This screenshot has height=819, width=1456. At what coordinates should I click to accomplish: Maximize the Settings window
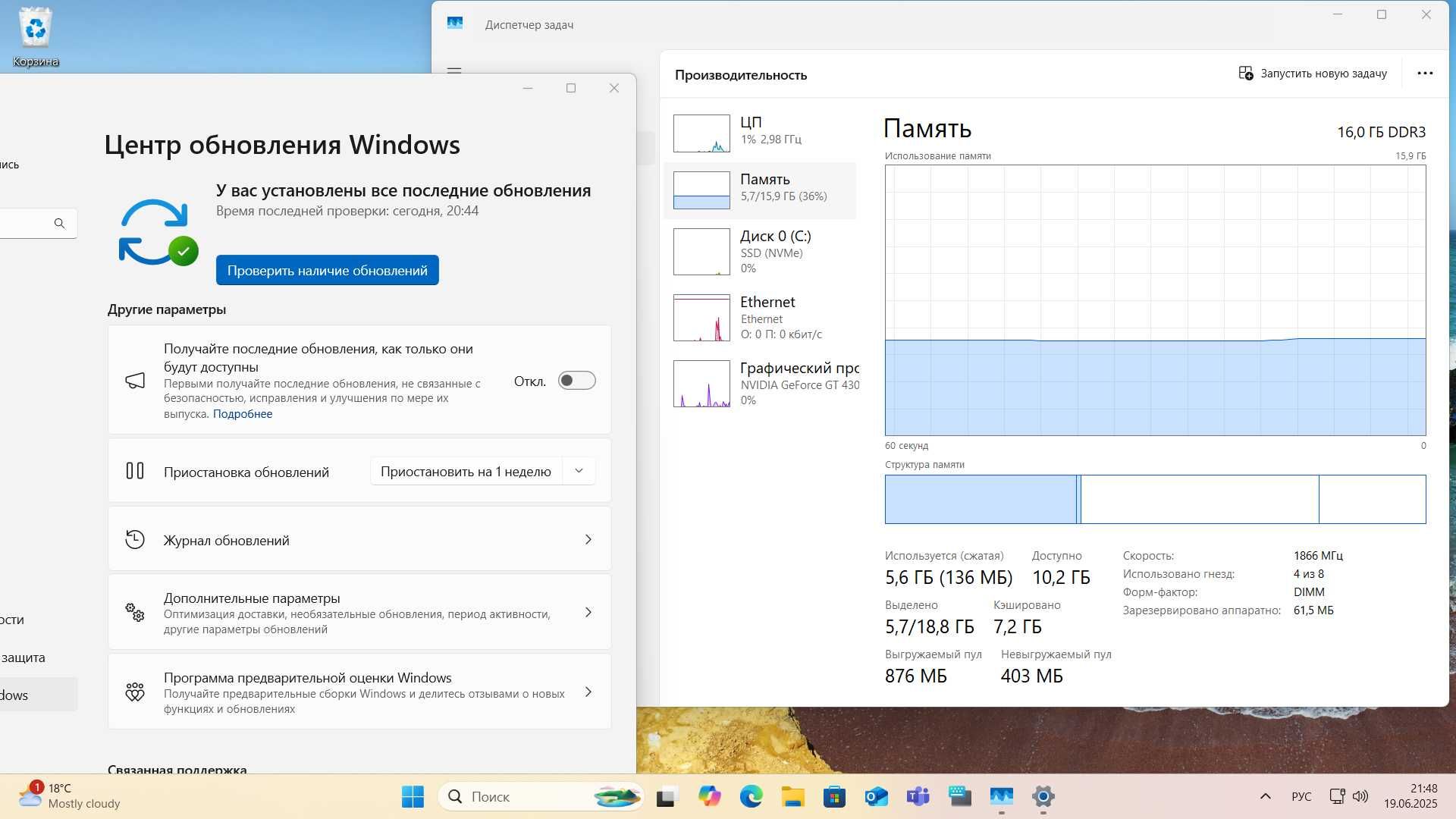click(571, 88)
